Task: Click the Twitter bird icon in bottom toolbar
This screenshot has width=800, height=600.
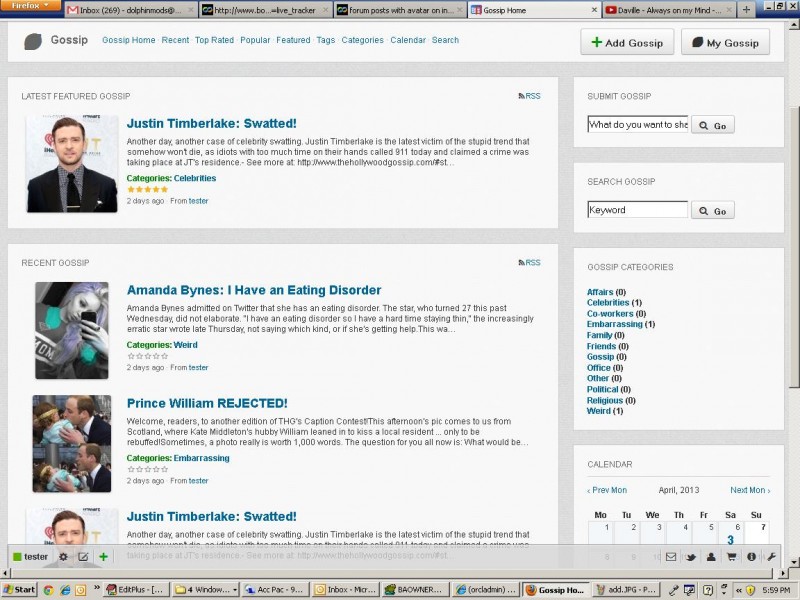Action: (691, 557)
